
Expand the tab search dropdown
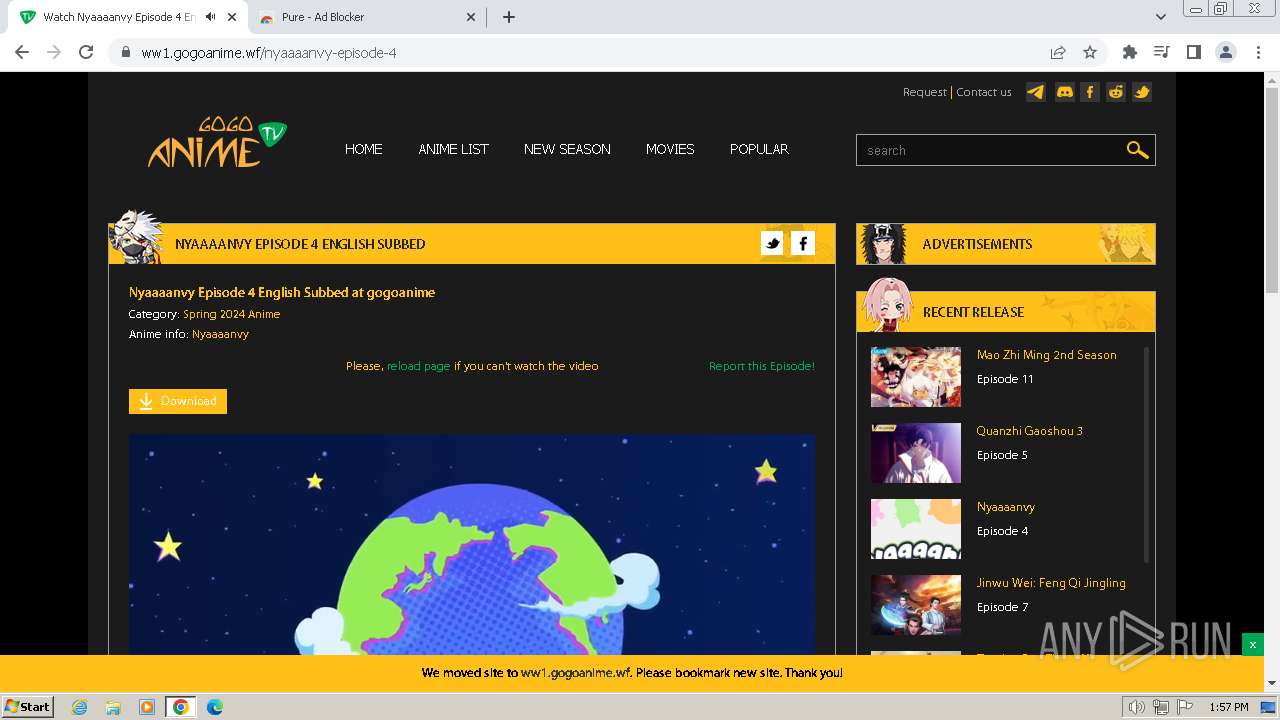[x=1161, y=17]
